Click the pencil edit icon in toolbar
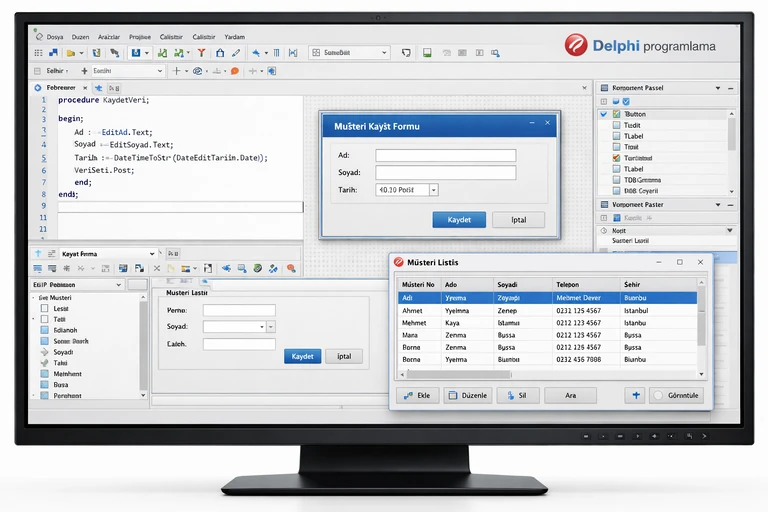 click(x=236, y=52)
